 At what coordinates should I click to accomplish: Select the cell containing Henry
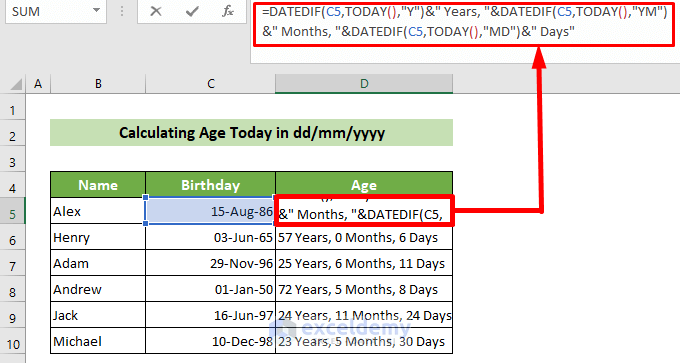[98, 237]
